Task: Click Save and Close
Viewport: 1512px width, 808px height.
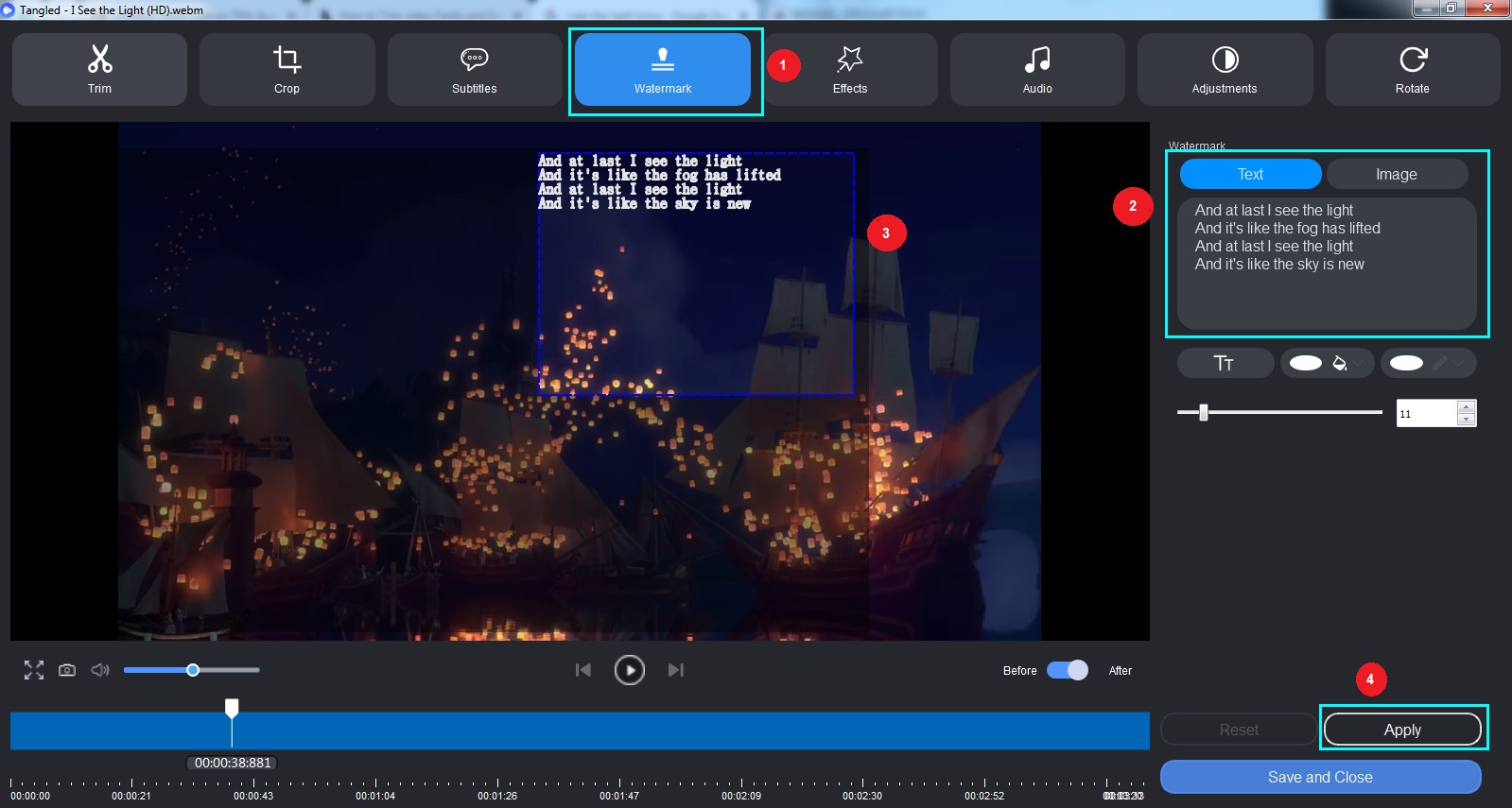Action: pyautogui.click(x=1320, y=777)
